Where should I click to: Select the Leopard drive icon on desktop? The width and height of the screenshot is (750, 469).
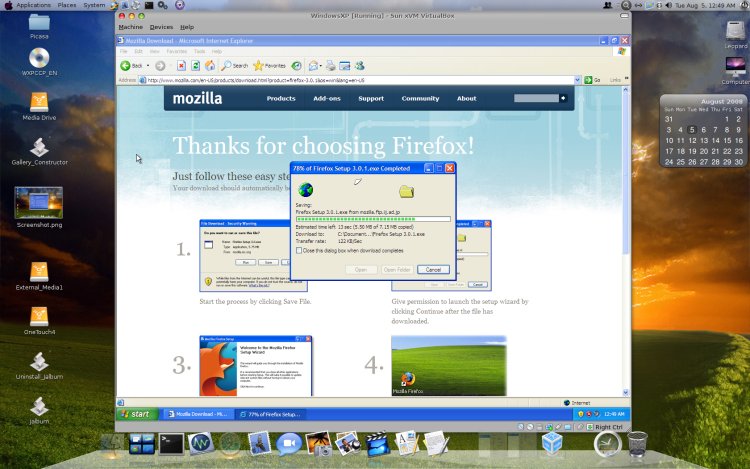[x=735, y=35]
